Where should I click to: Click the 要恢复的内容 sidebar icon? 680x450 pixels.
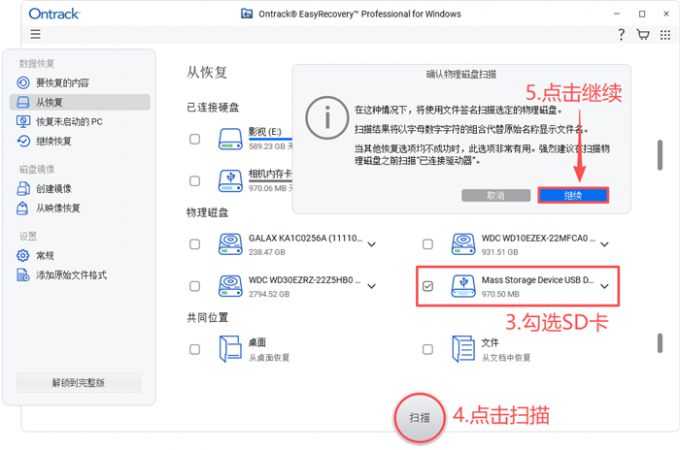(x=23, y=82)
